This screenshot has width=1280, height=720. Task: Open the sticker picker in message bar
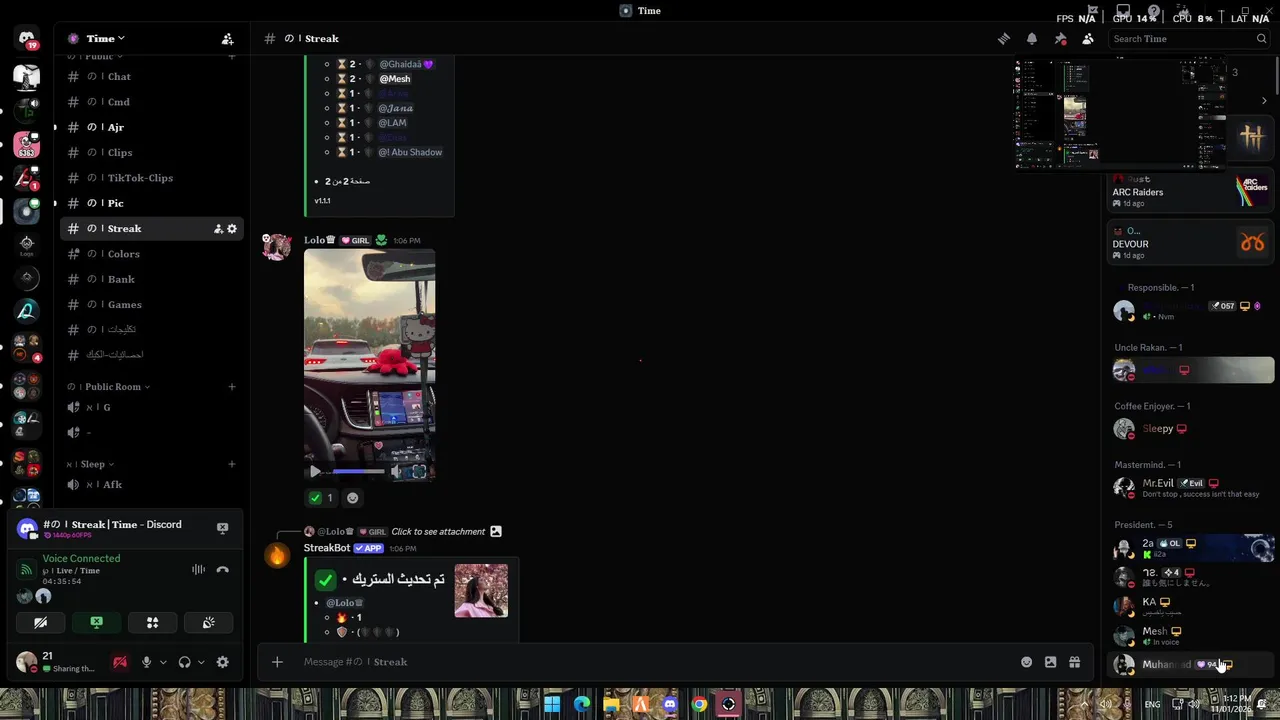point(1050,662)
